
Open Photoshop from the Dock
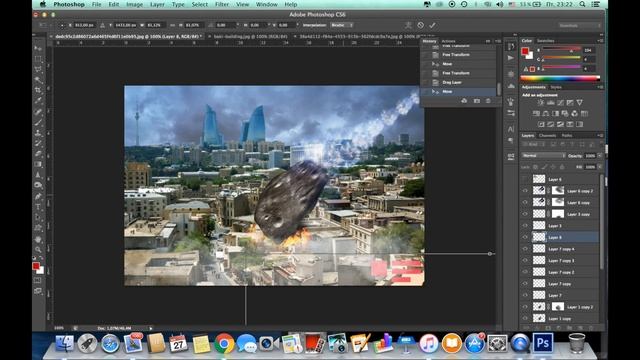click(543, 343)
